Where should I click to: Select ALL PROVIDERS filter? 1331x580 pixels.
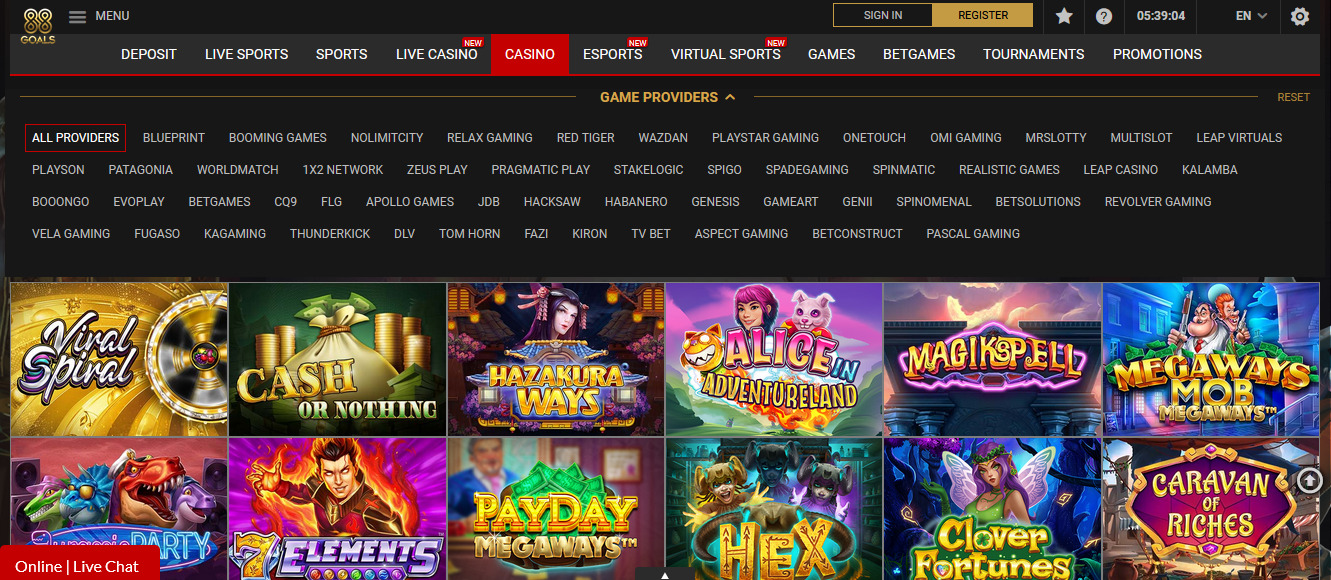point(75,138)
